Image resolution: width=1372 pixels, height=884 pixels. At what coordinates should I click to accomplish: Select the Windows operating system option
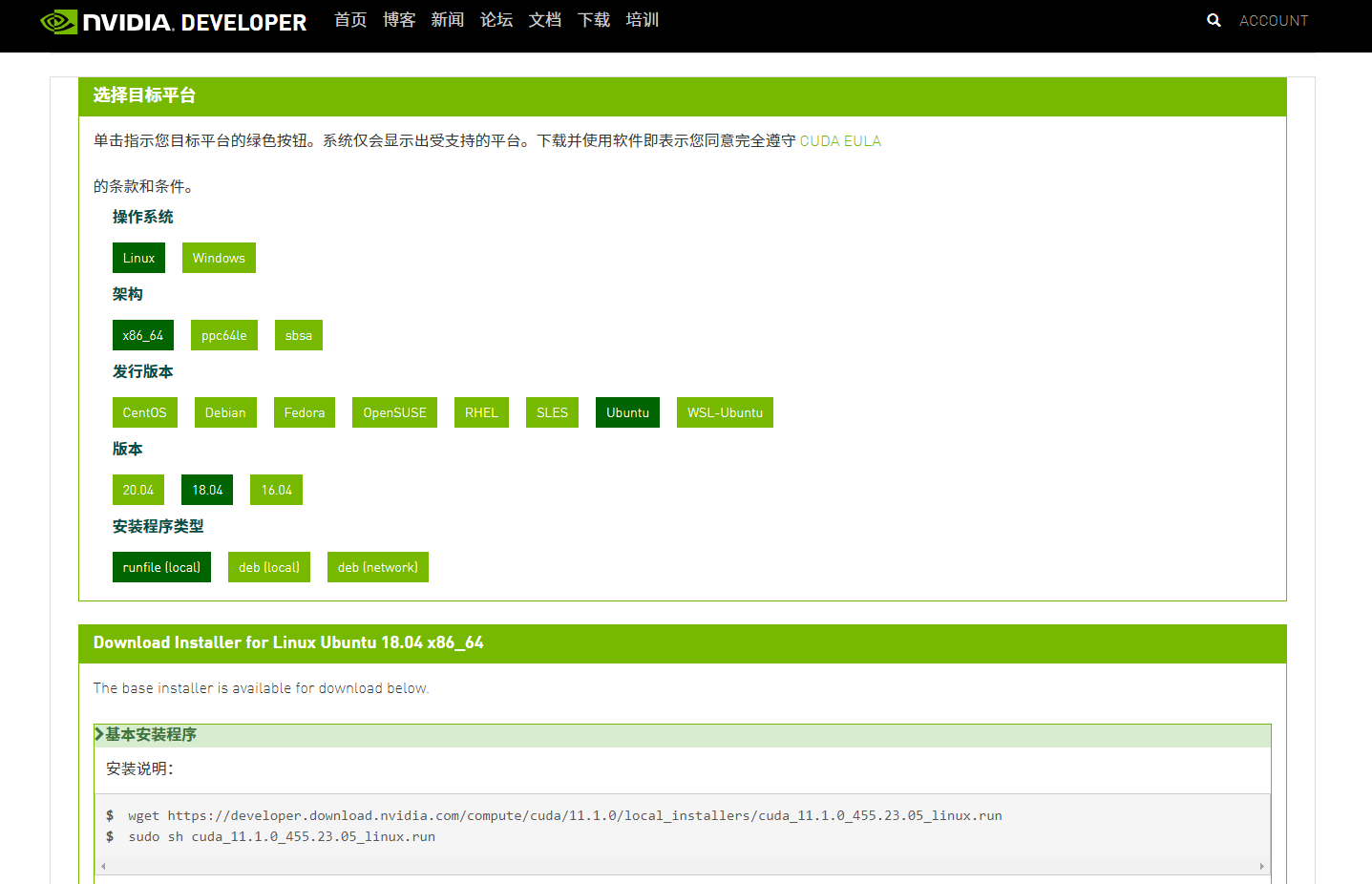(x=219, y=258)
